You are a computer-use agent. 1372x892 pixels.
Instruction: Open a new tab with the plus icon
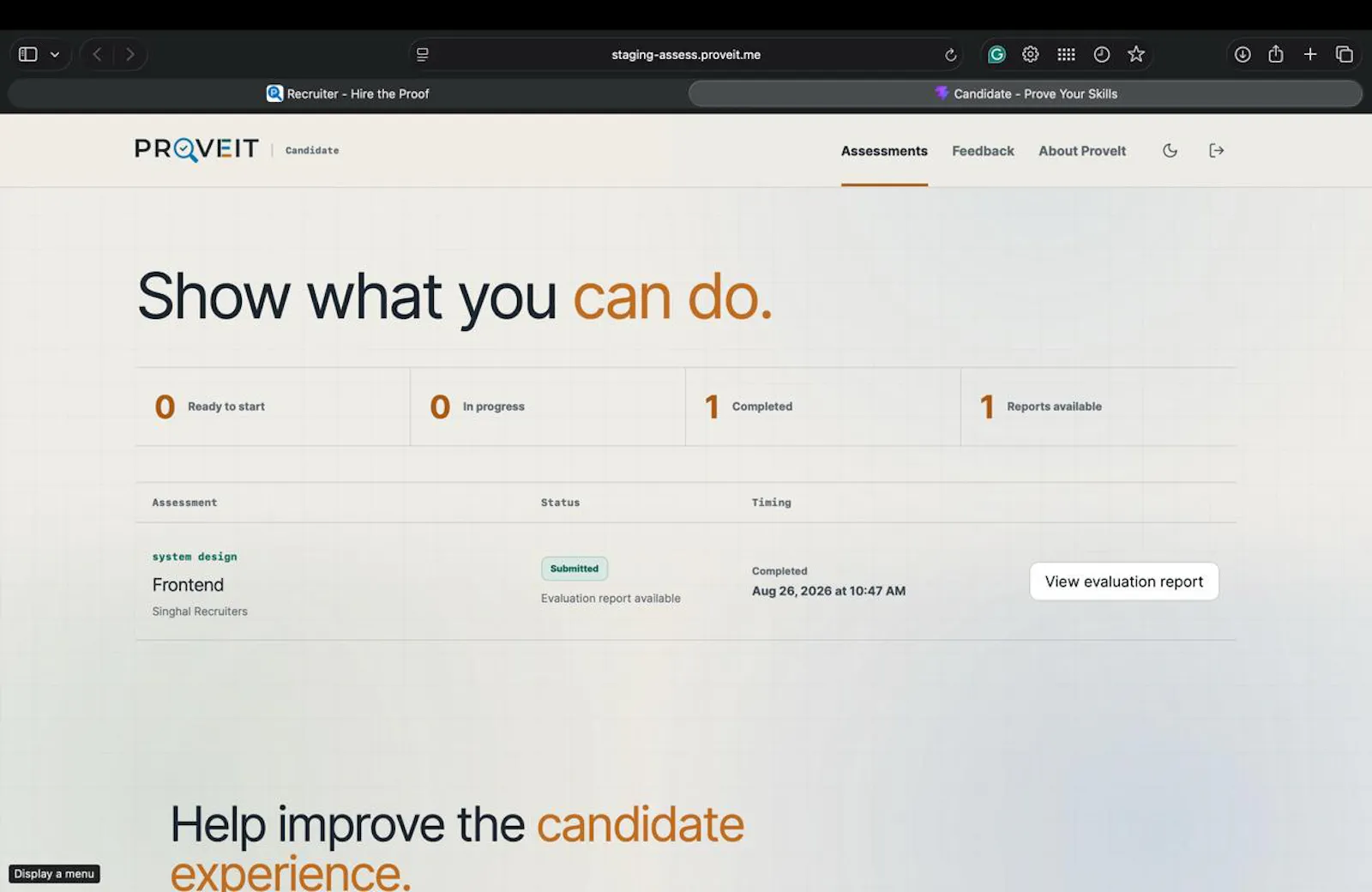pos(1310,54)
